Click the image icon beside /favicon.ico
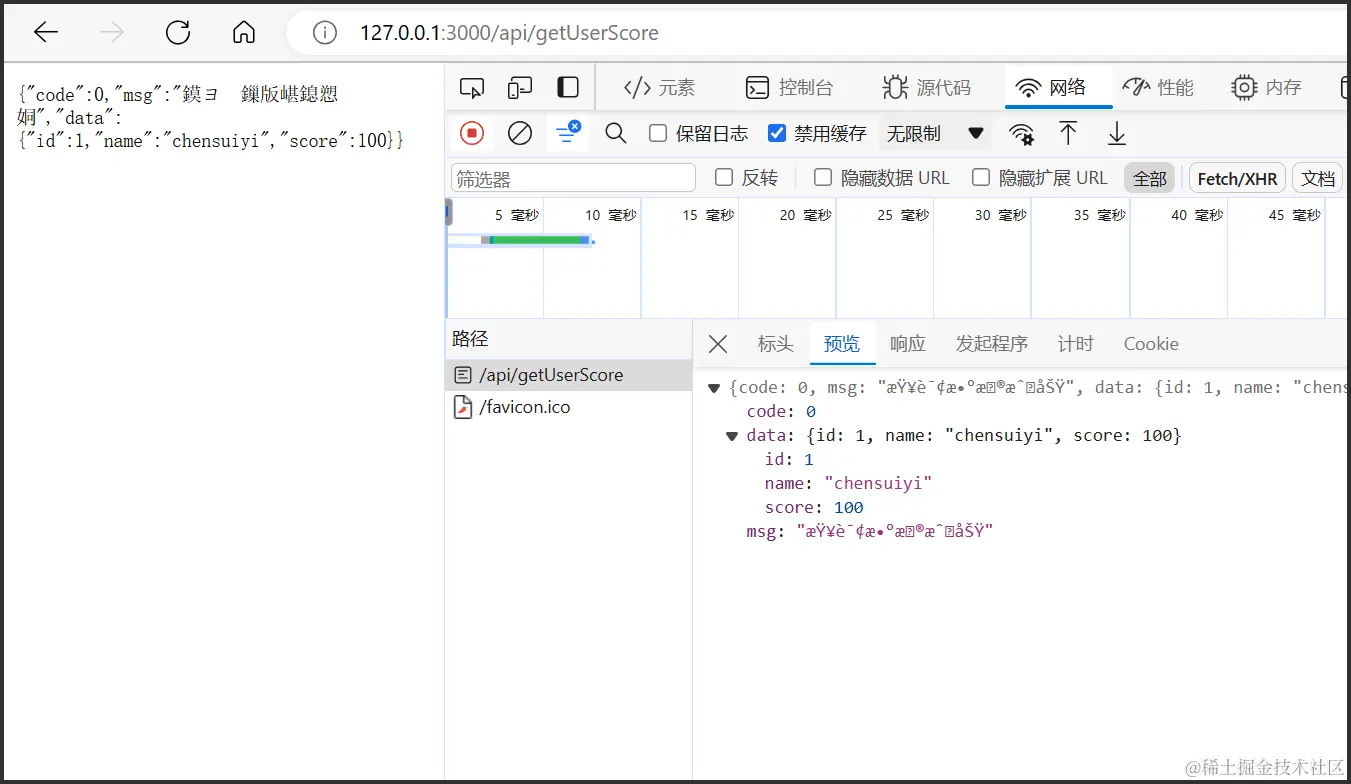This screenshot has width=1351, height=784. click(462, 407)
